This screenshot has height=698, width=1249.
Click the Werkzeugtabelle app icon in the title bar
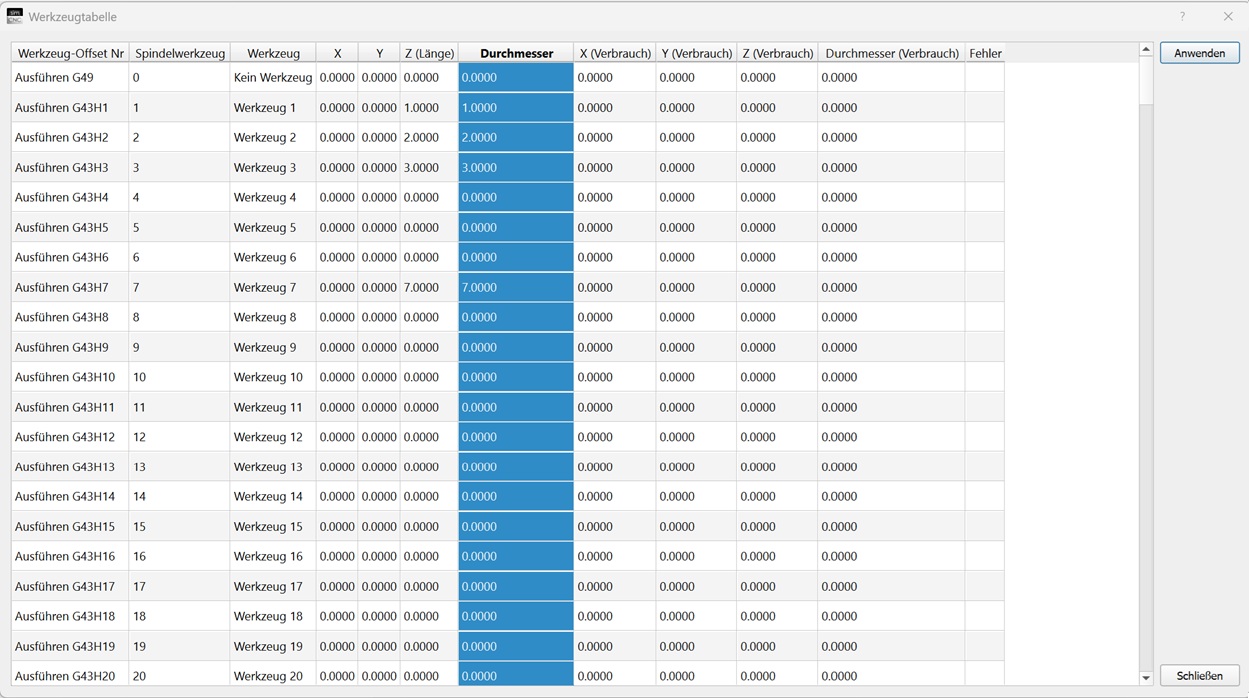click(x=15, y=17)
